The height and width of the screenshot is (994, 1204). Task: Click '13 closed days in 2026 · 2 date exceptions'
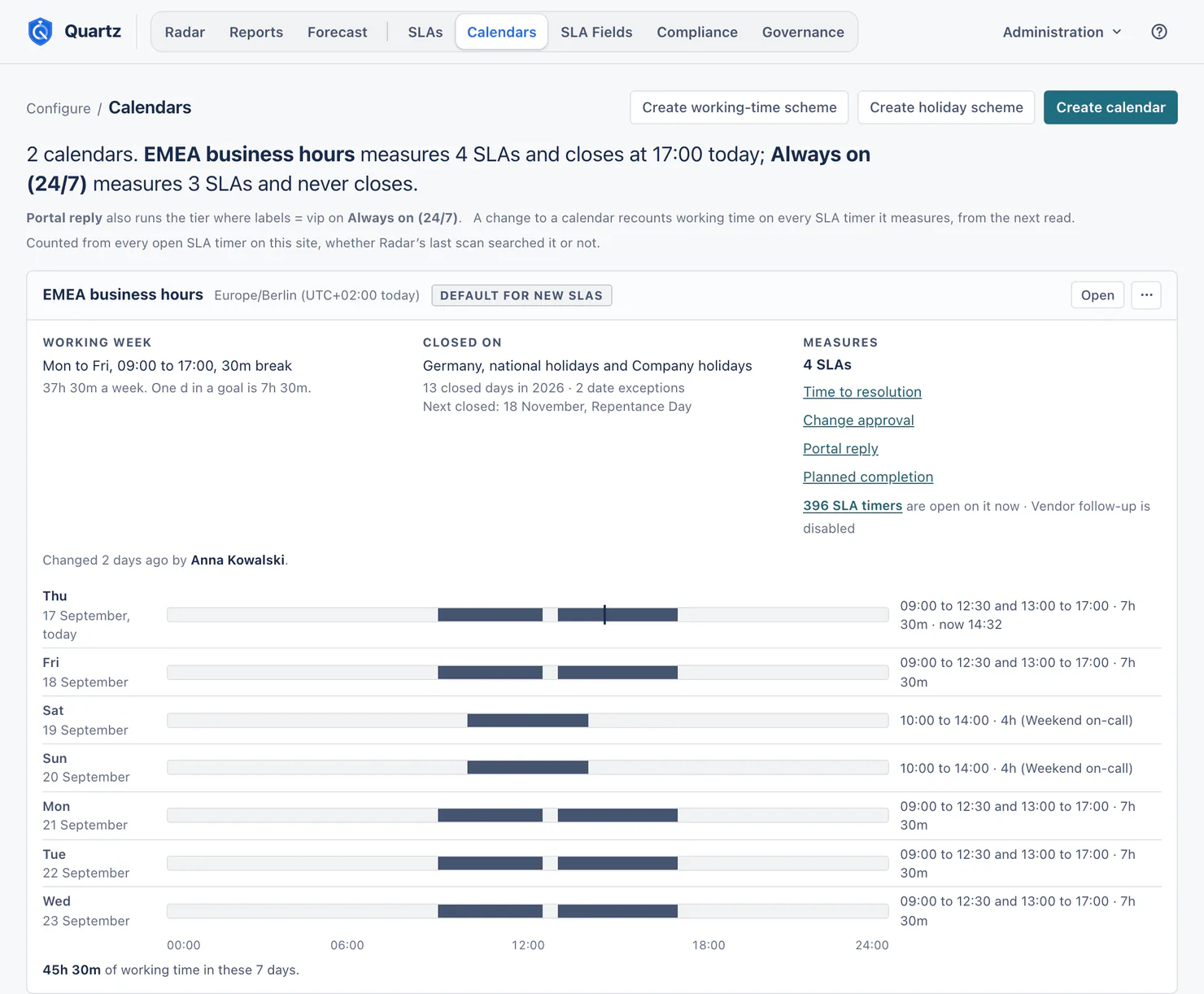pos(554,388)
